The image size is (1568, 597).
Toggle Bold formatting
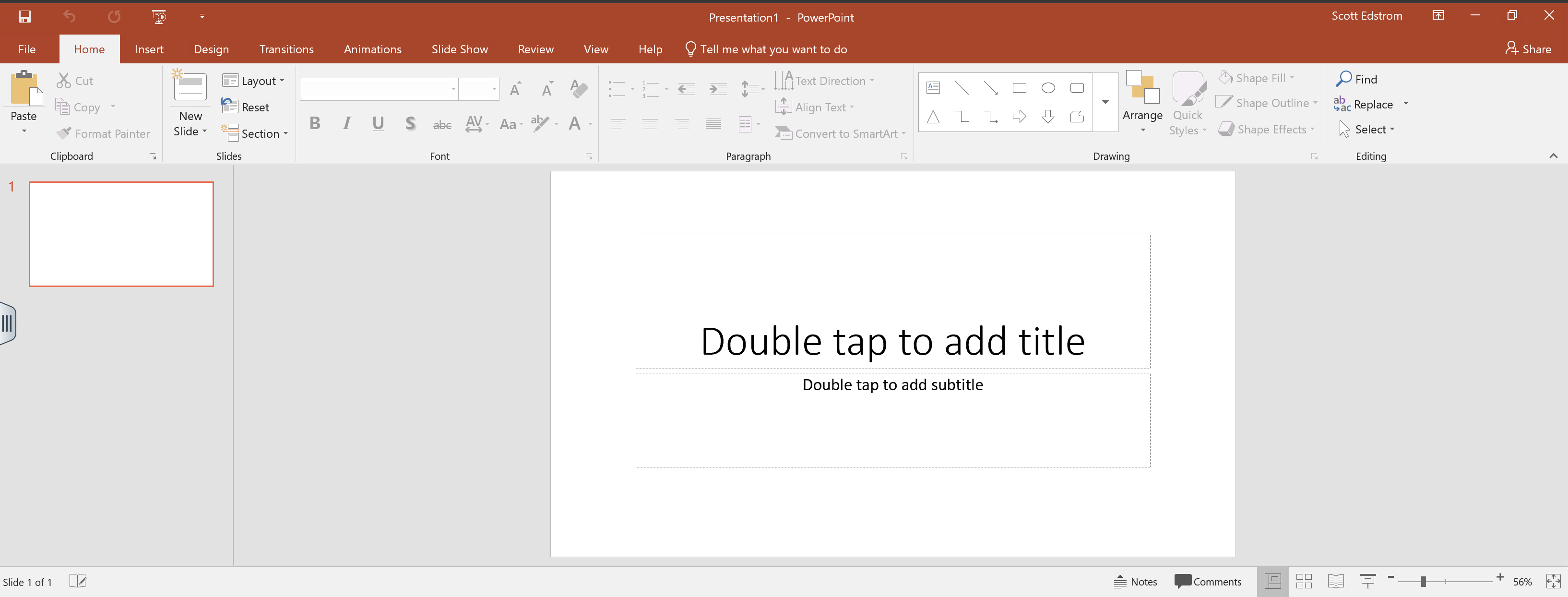pos(315,123)
